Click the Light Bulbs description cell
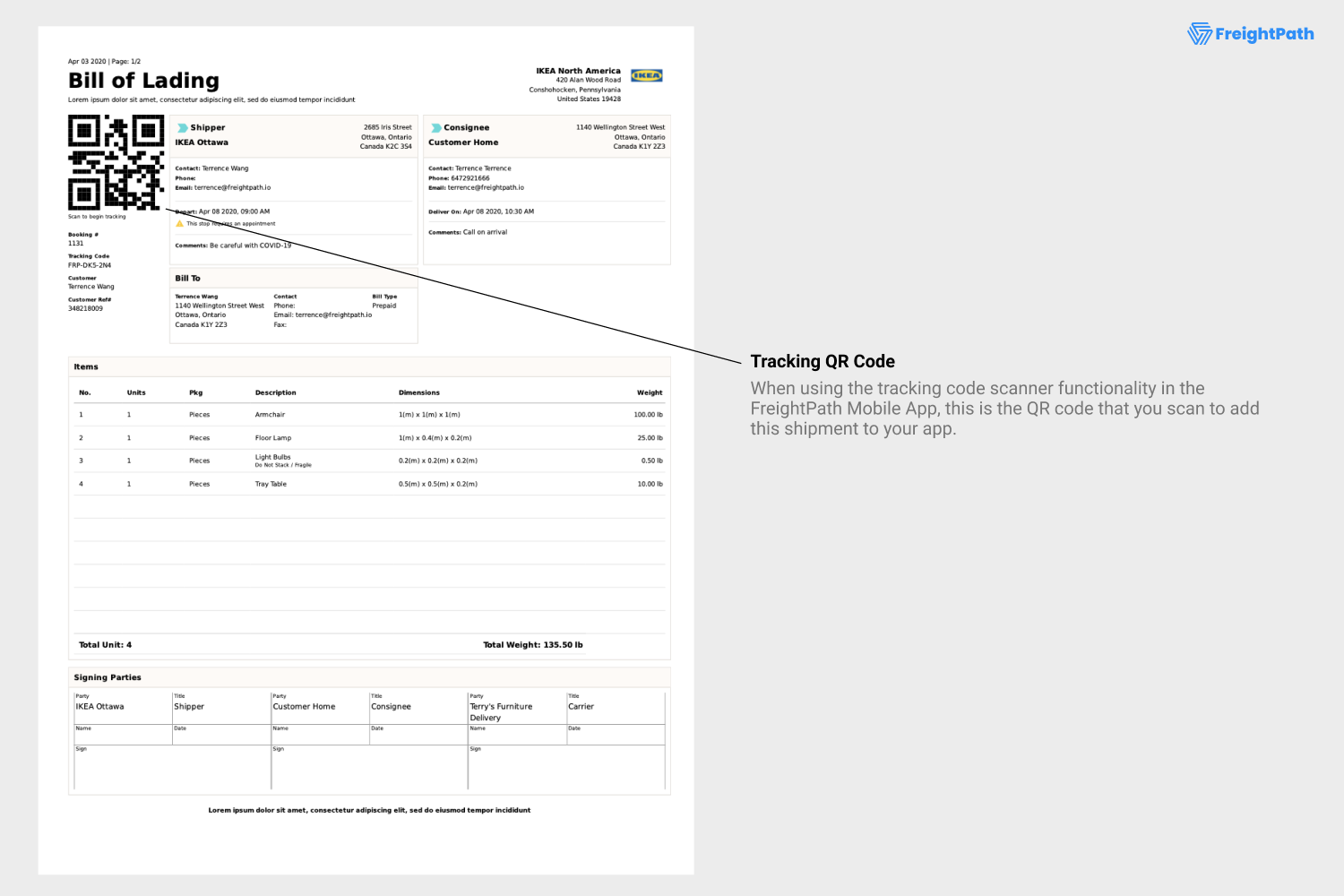 pos(273,457)
